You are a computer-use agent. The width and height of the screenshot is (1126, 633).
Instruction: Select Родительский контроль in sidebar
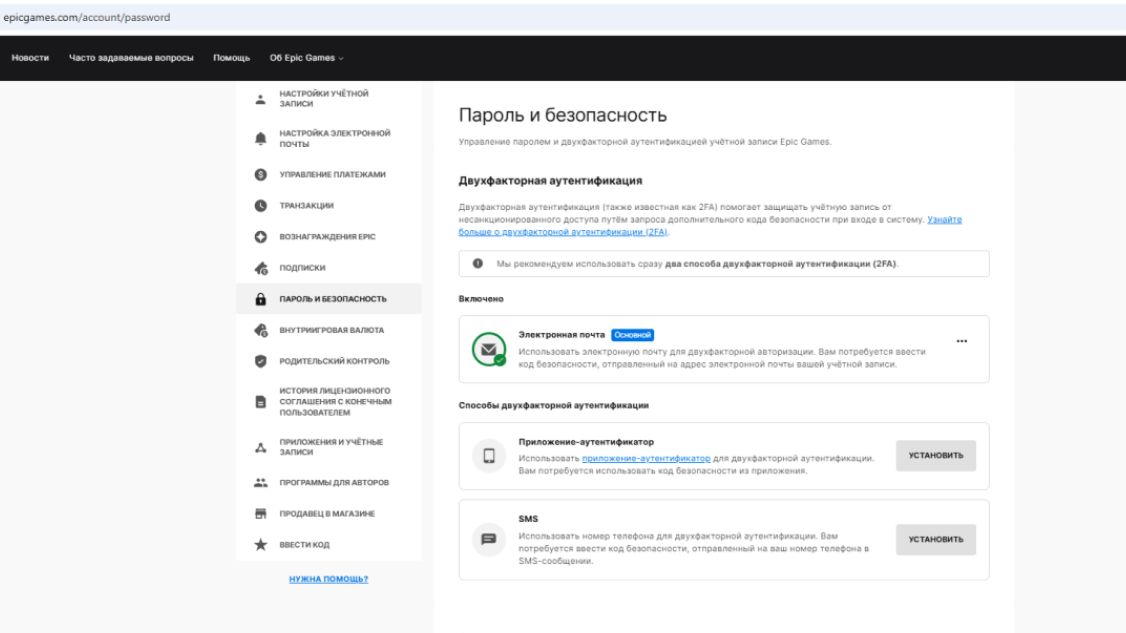point(329,361)
